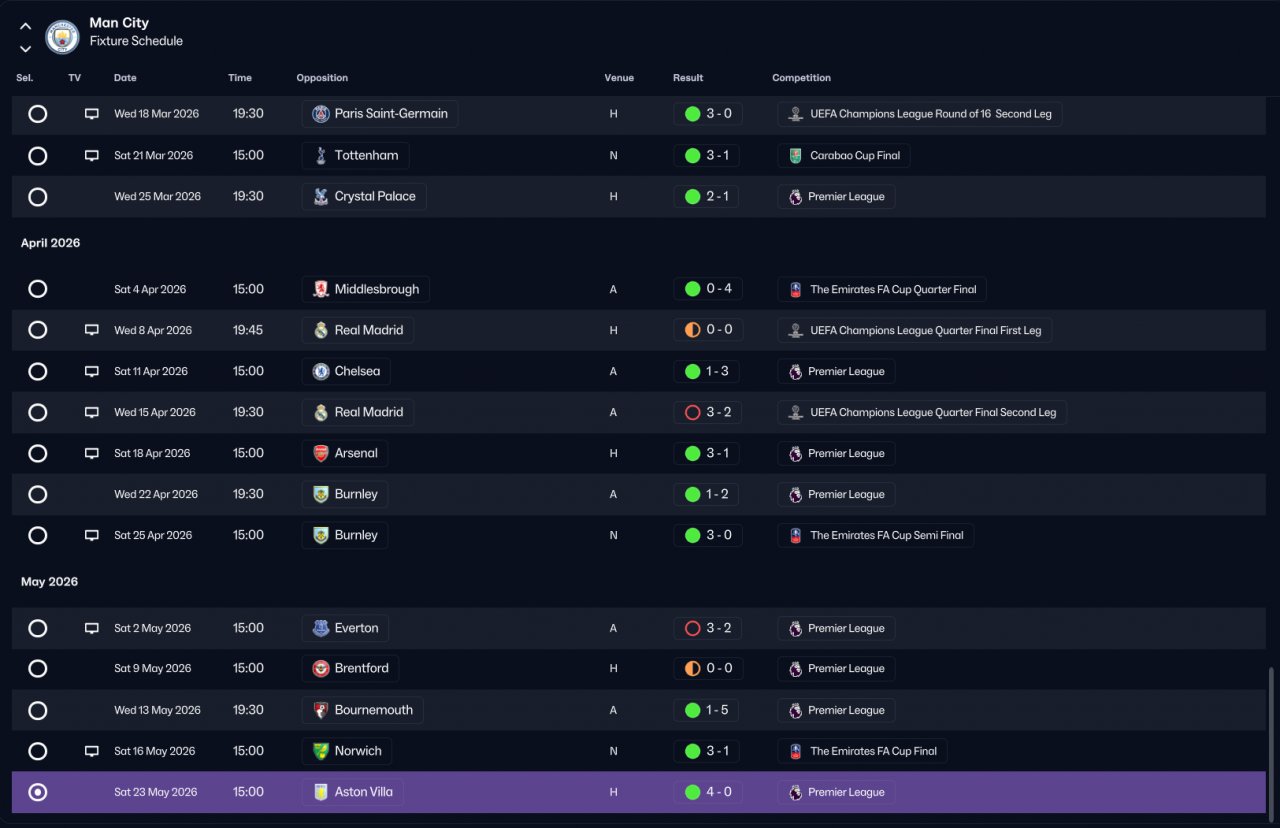Go to previous team with the up chevron

pos(25,27)
